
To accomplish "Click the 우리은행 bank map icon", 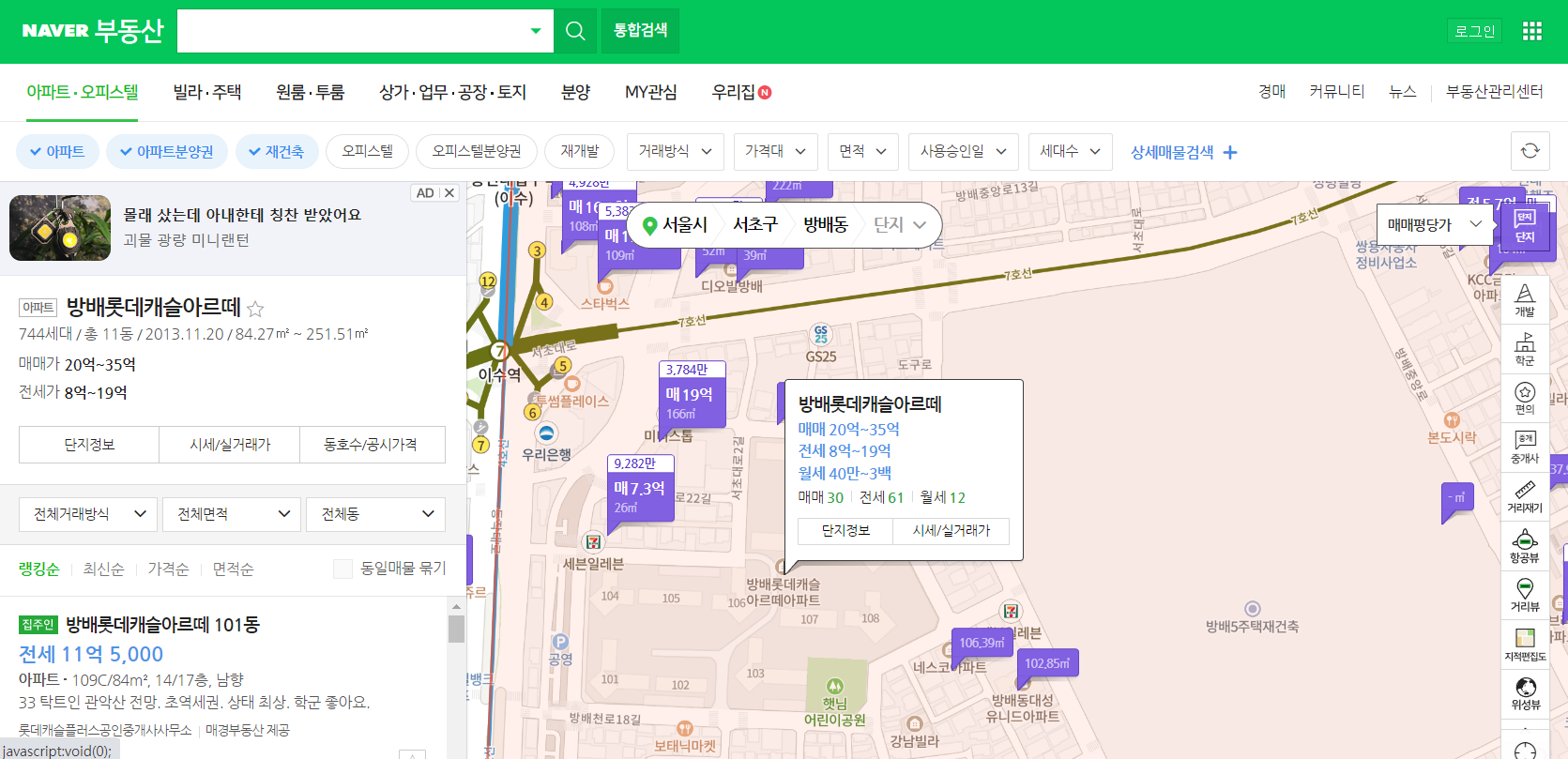I will 547,433.
